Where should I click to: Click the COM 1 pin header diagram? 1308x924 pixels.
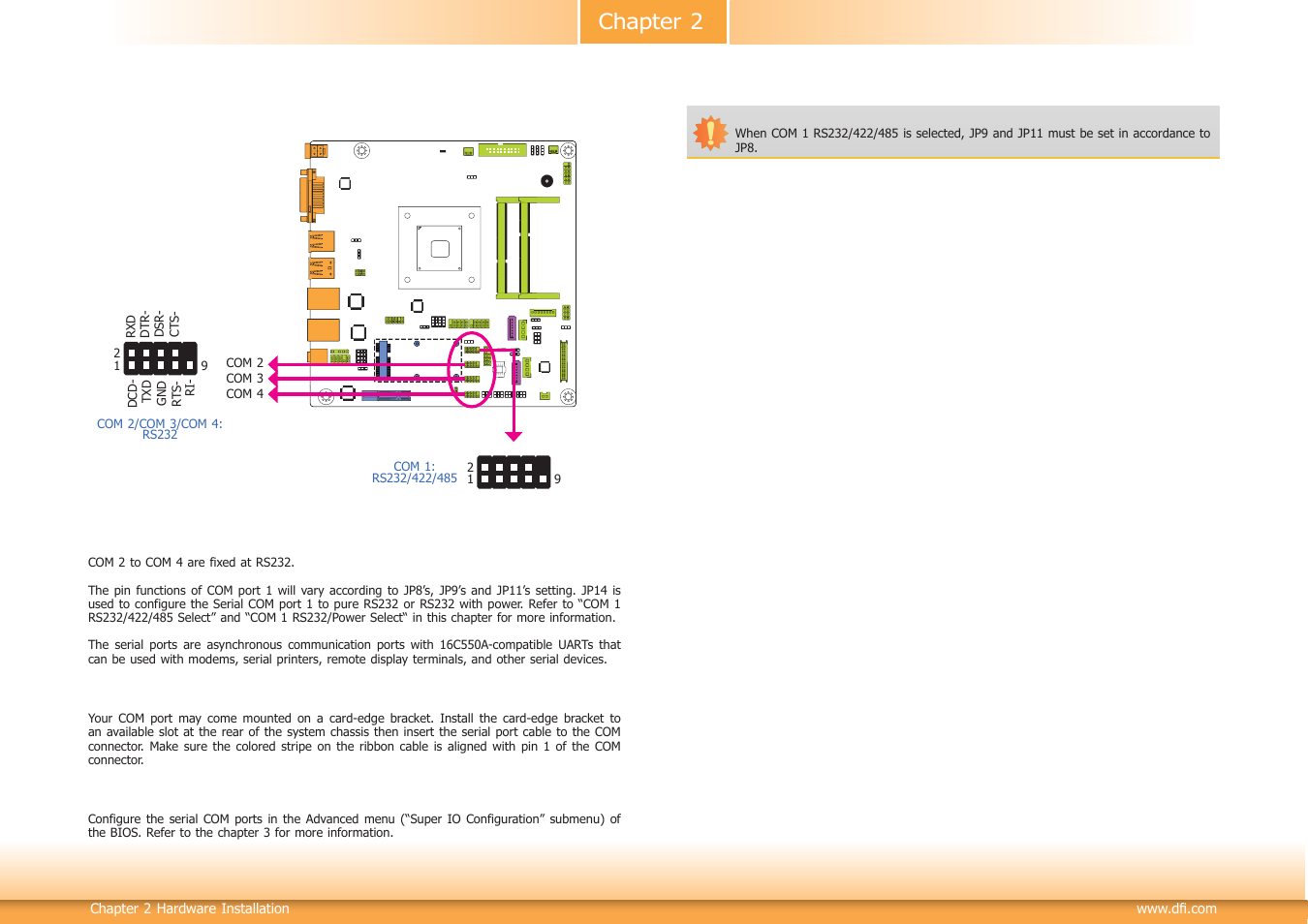(x=514, y=473)
